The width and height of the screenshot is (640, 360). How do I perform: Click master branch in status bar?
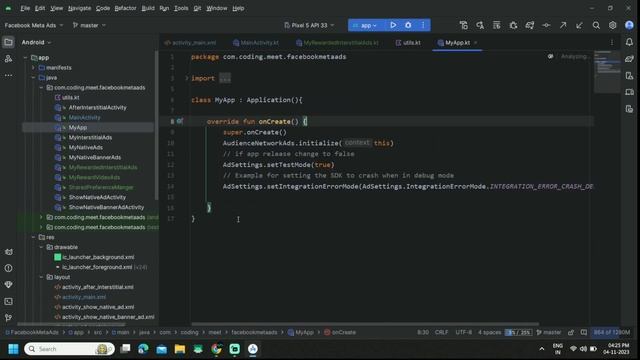tap(549, 332)
